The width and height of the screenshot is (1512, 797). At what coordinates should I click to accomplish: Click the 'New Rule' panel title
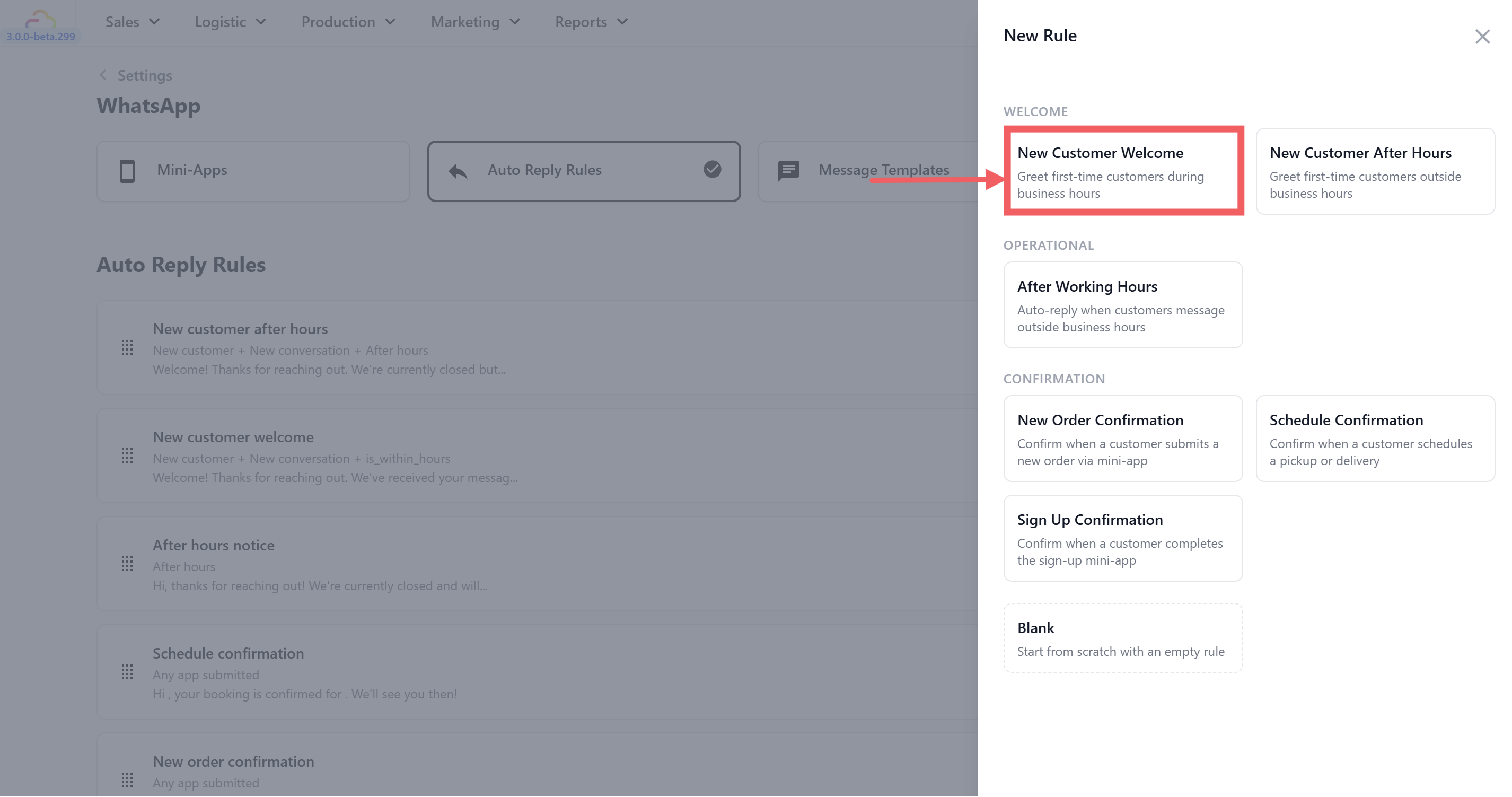(1040, 36)
